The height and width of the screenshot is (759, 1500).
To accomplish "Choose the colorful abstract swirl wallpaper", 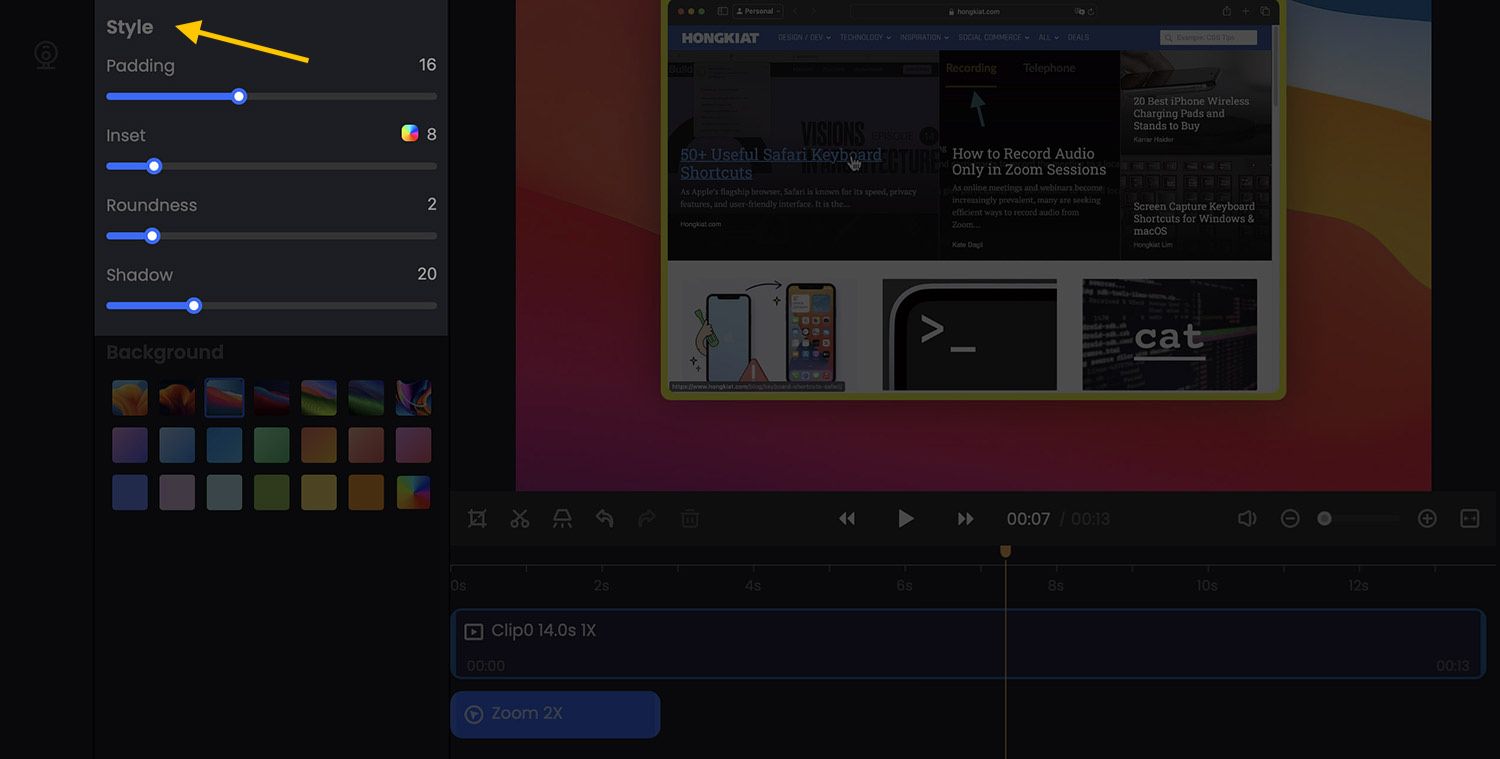I will click(413, 397).
